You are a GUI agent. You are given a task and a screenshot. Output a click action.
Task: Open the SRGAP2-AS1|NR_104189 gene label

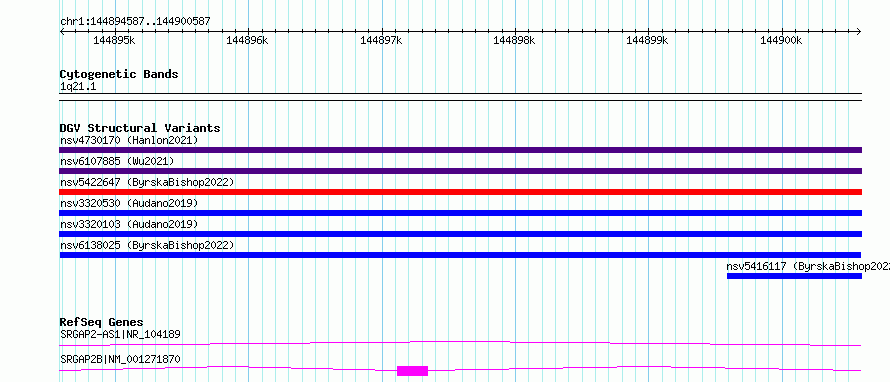pos(120,334)
